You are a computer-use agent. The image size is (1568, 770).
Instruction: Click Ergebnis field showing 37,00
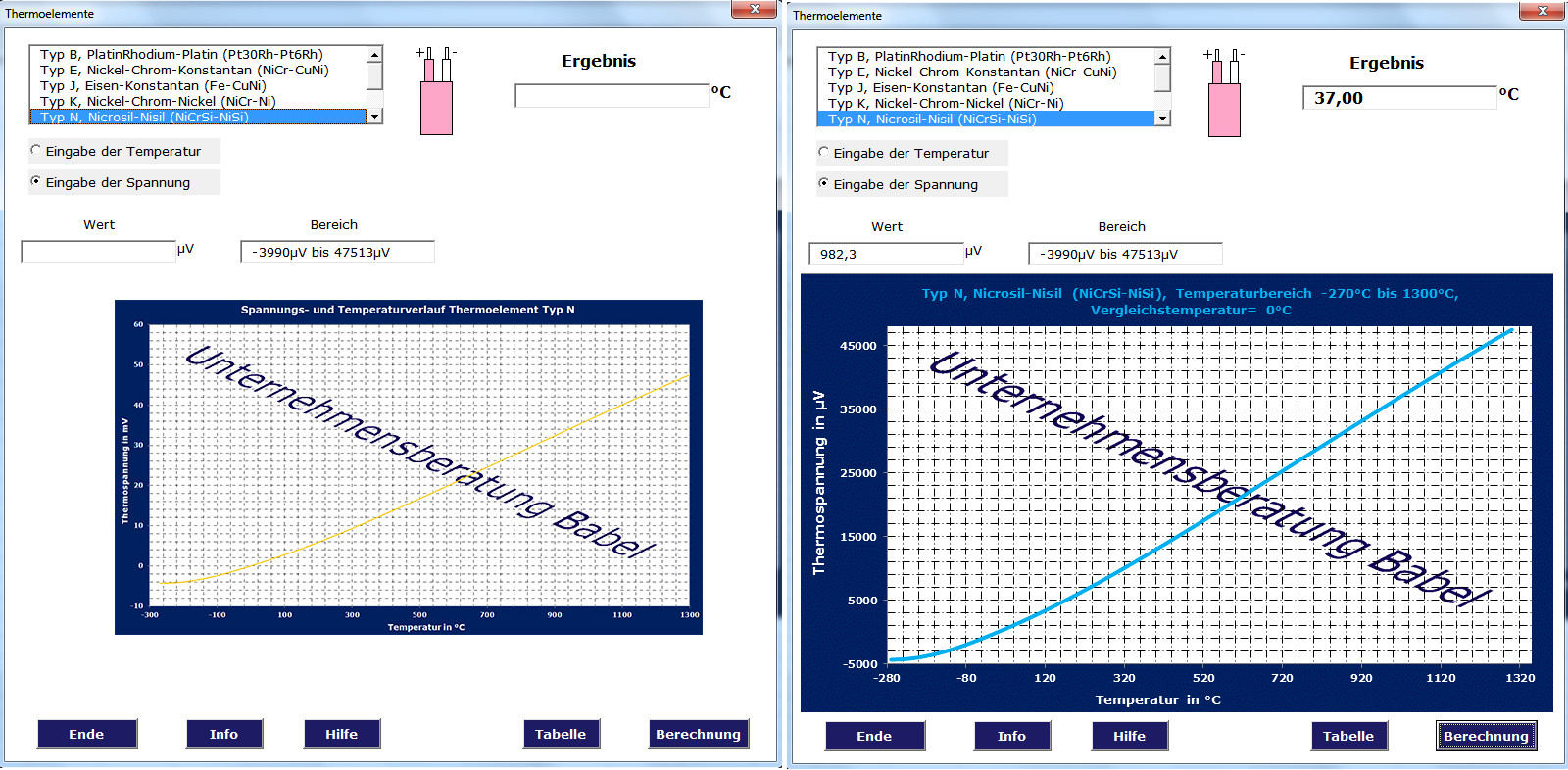point(1399,97)
